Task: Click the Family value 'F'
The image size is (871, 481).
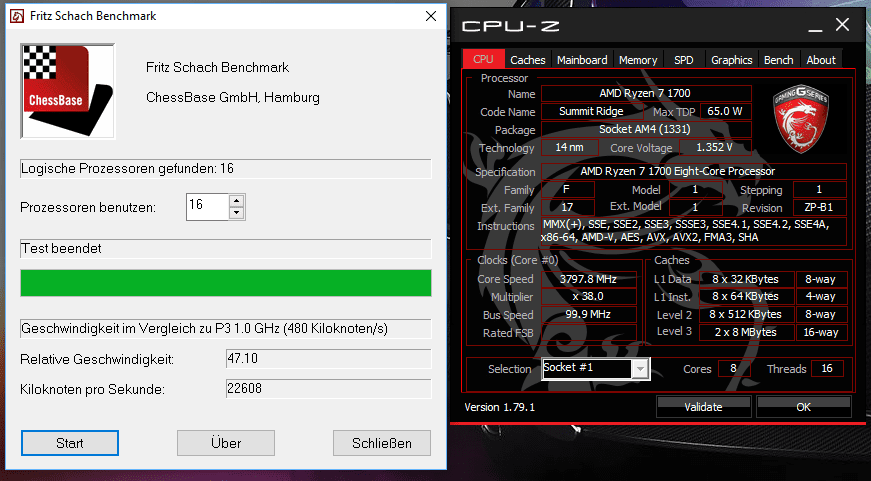Action: click(x=567, y=189)
